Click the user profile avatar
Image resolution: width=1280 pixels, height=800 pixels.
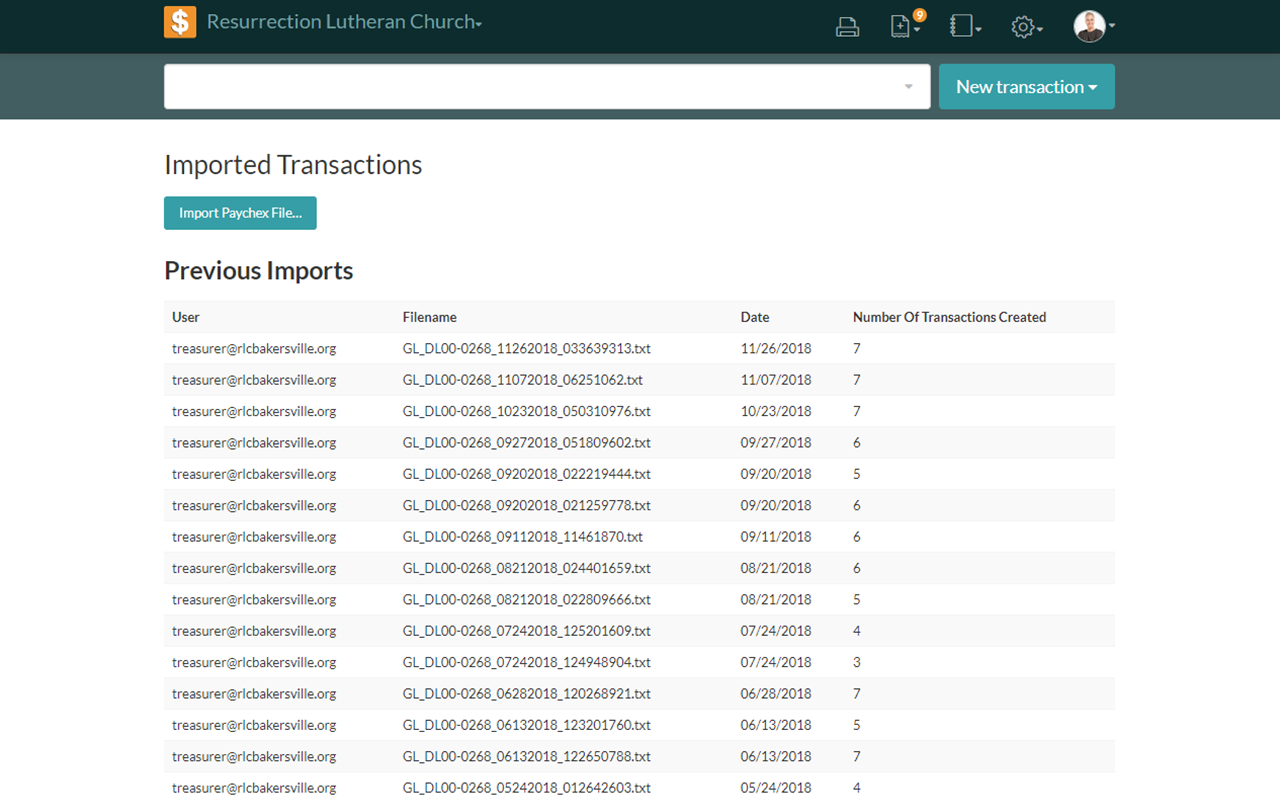click(x=1091, y=27)
